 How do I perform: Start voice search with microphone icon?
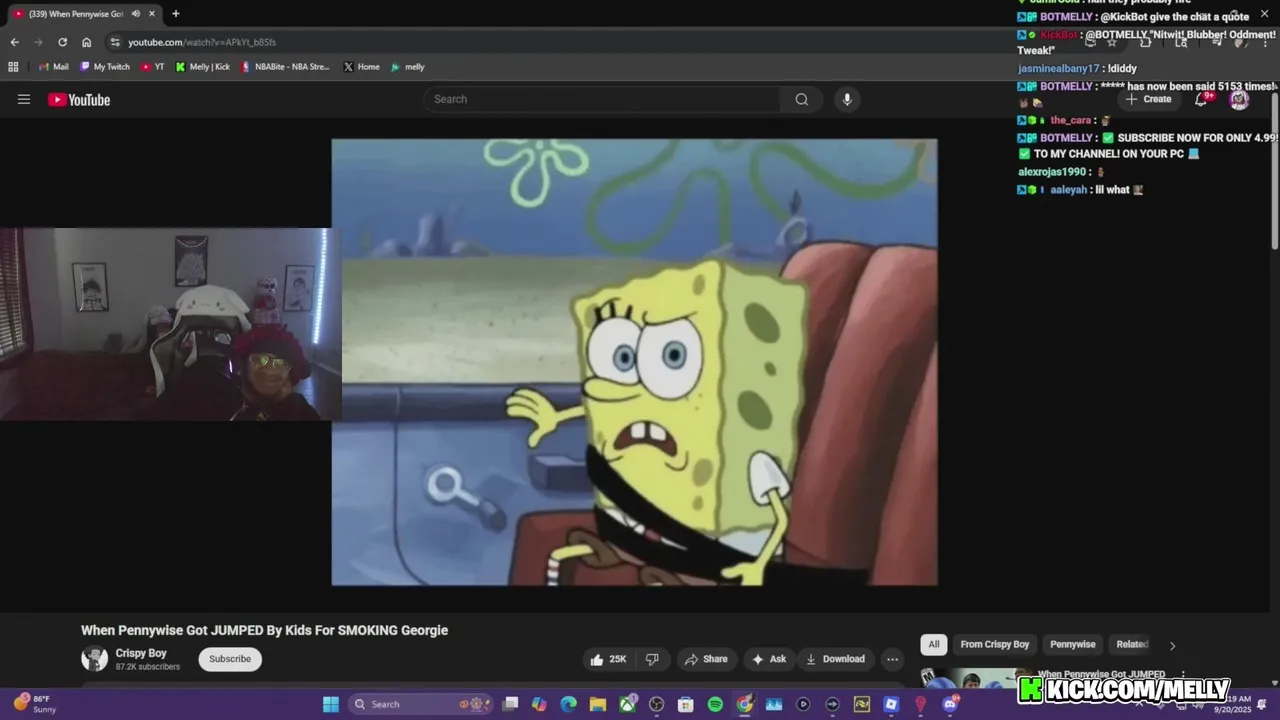847,99
